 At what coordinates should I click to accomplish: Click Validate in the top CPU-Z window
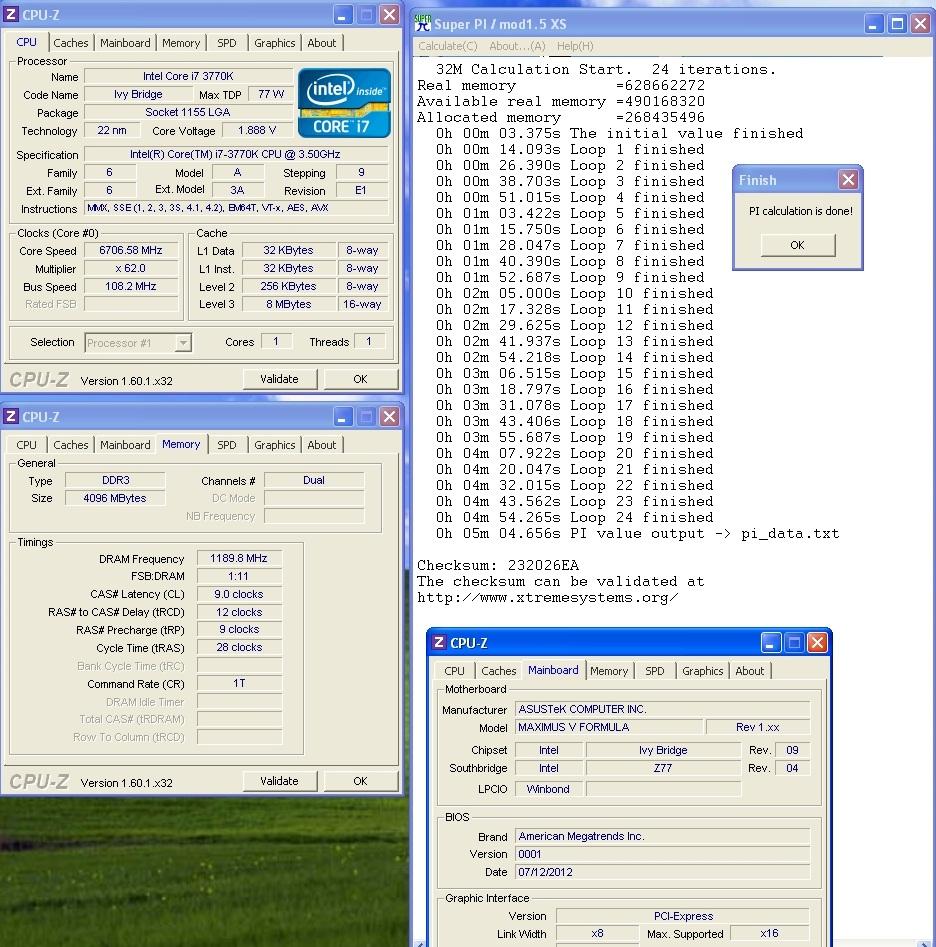pyautogui.click(x=279, y=379)
